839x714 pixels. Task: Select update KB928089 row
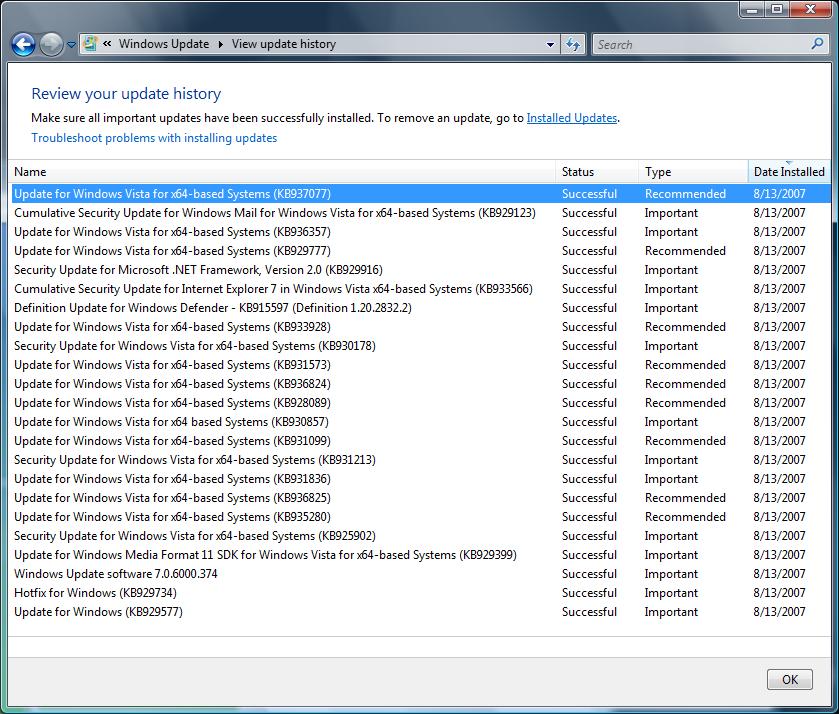421,403
